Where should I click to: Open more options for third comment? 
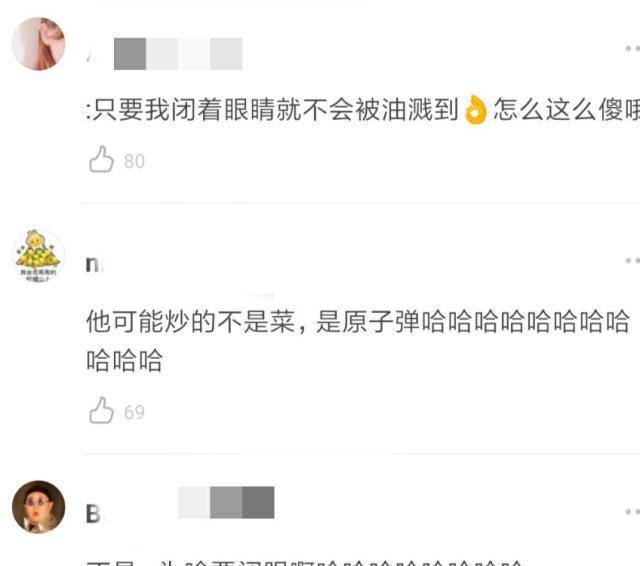[632, 511]
